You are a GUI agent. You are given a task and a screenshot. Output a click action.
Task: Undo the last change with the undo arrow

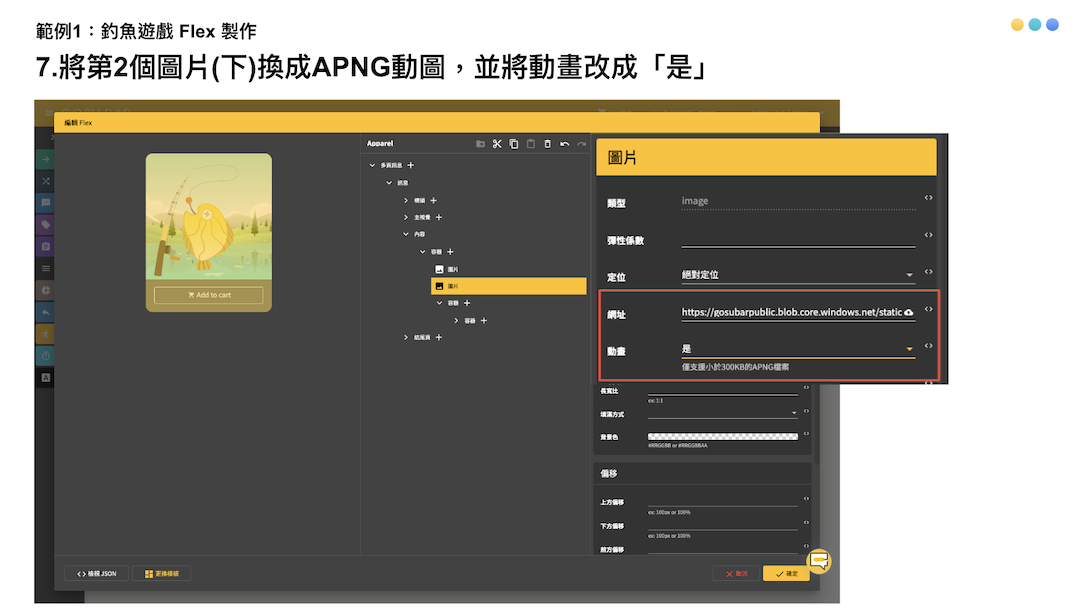pyautogui.click(x=565, y=144)
